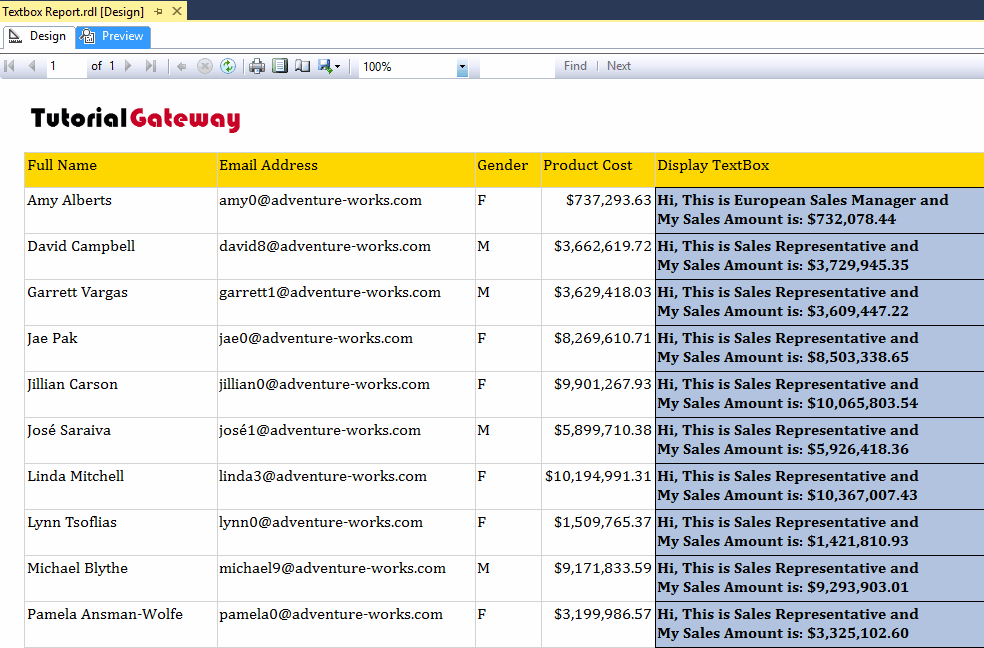Click textbox with sales amount $9,293,903.01
984x648 pixels.
click(x=820, y=578)
